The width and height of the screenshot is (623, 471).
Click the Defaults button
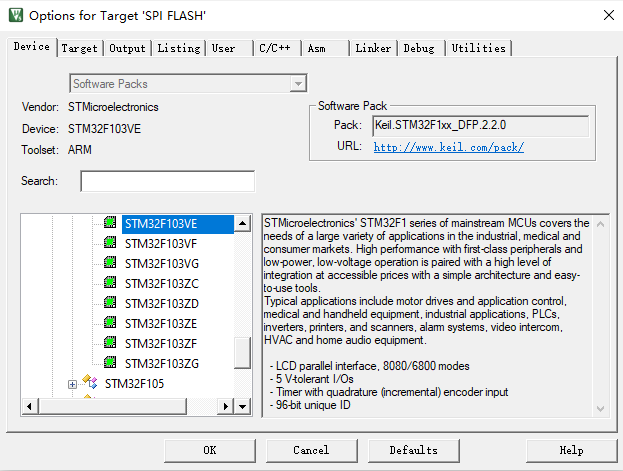[414, 450]
